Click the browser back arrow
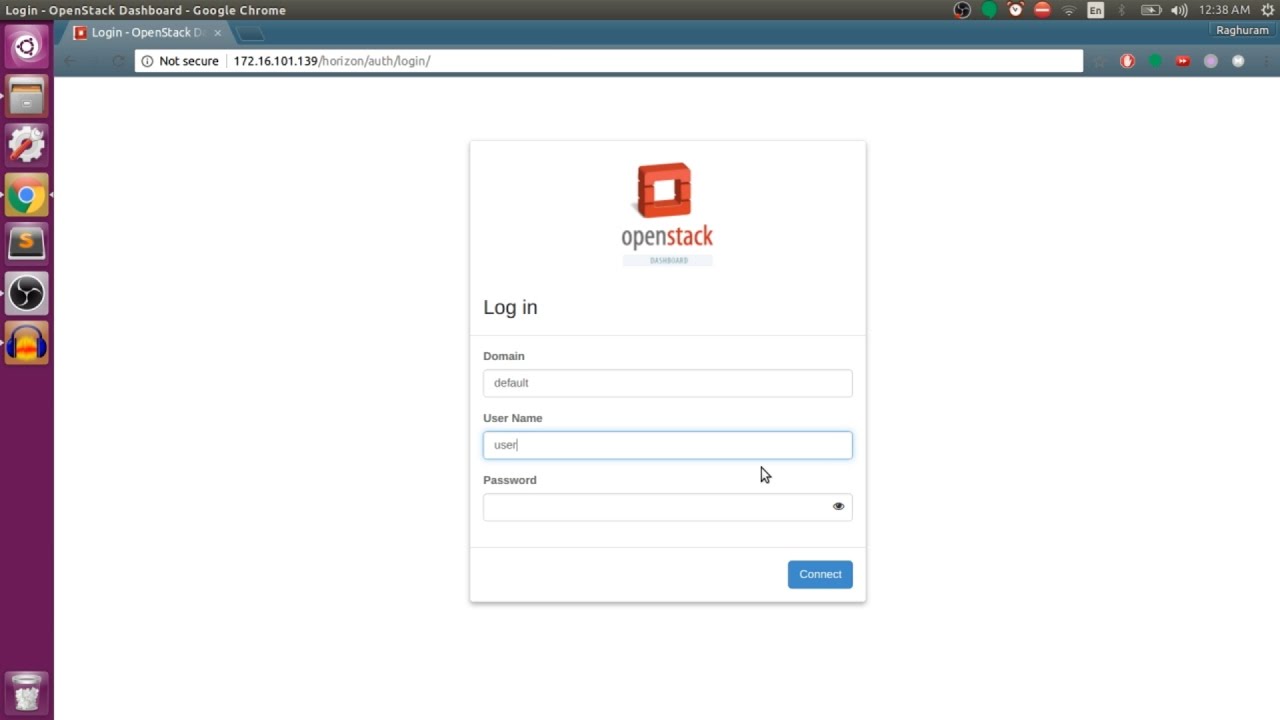Image resolution: width=1280 pixels, height=720 pixels. click(70, 61)
